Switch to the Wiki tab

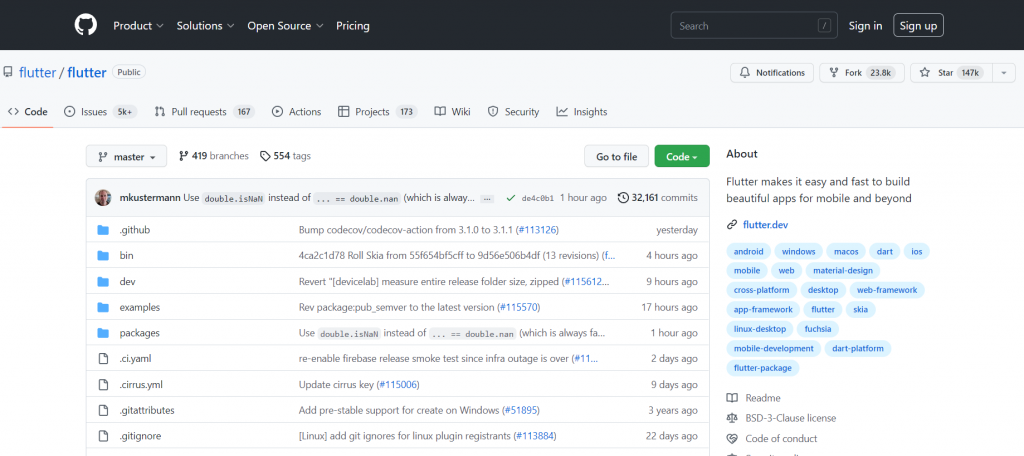453,112
